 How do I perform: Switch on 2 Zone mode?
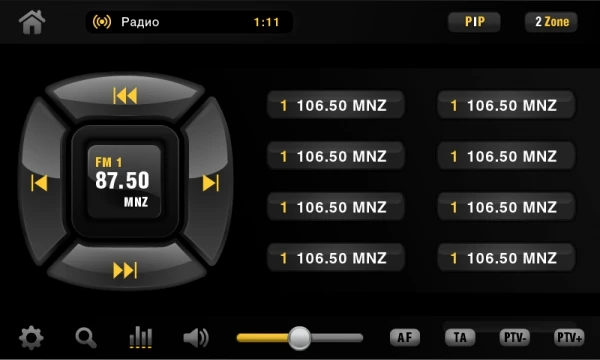point(551,22)
